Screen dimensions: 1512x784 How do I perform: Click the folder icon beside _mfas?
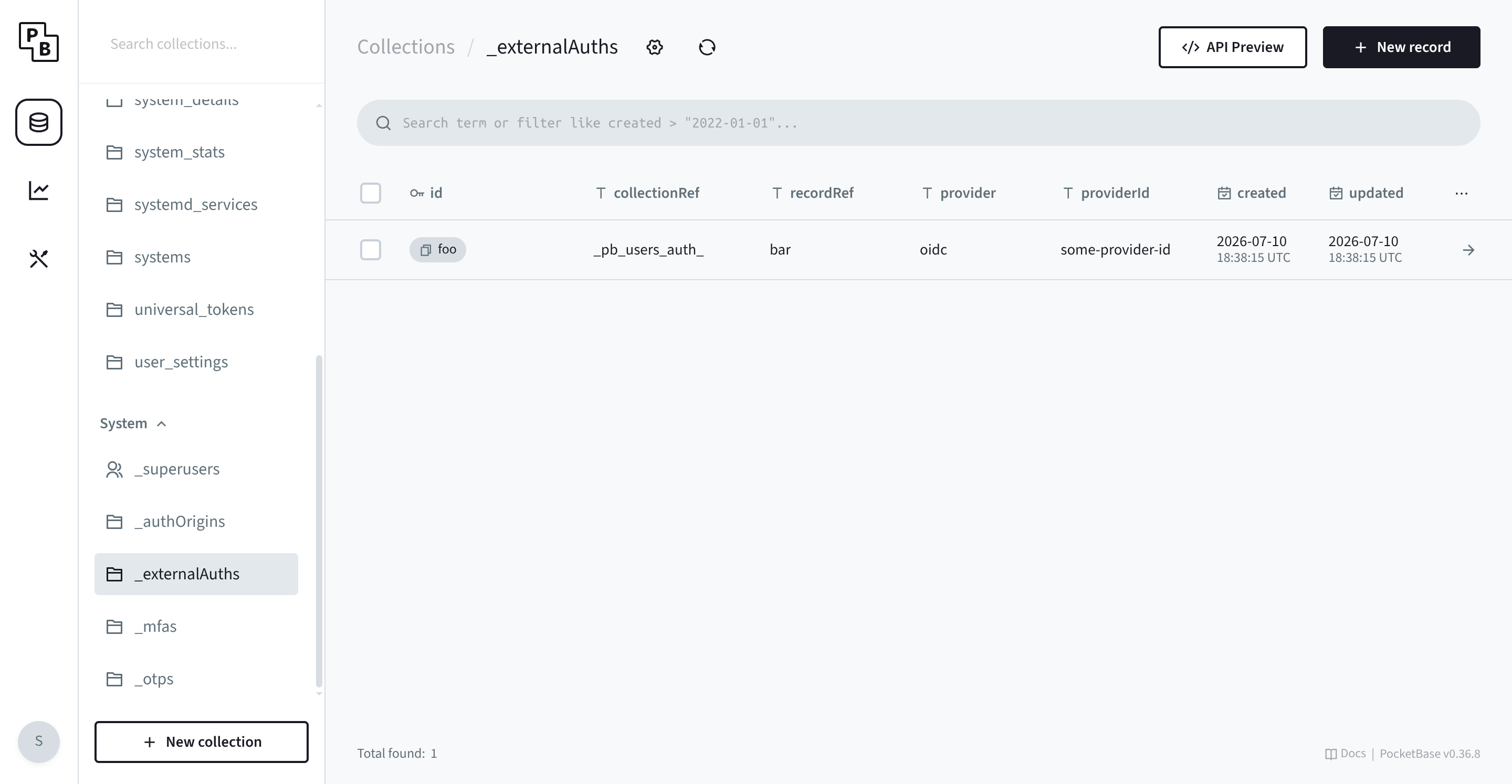click(x=114, y=627)
